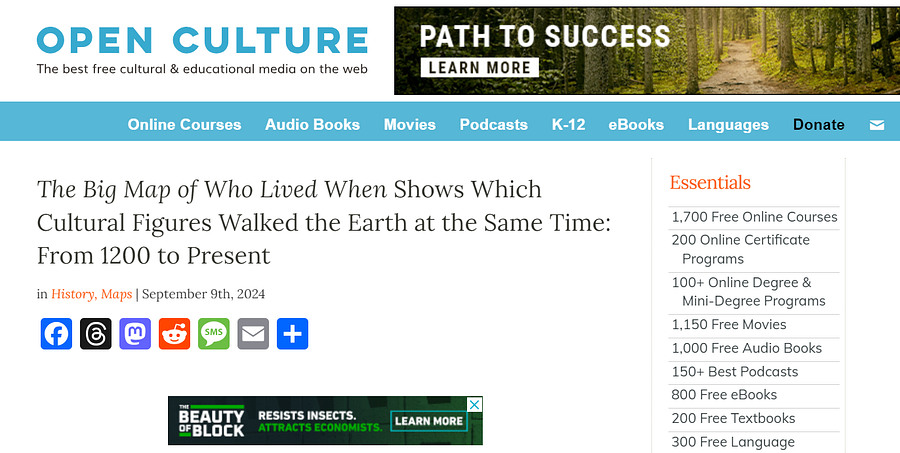Viewport: 900px width, 453px height.
Task: Click the newsletter envelope icon in navbar
Action: point(876,125)
